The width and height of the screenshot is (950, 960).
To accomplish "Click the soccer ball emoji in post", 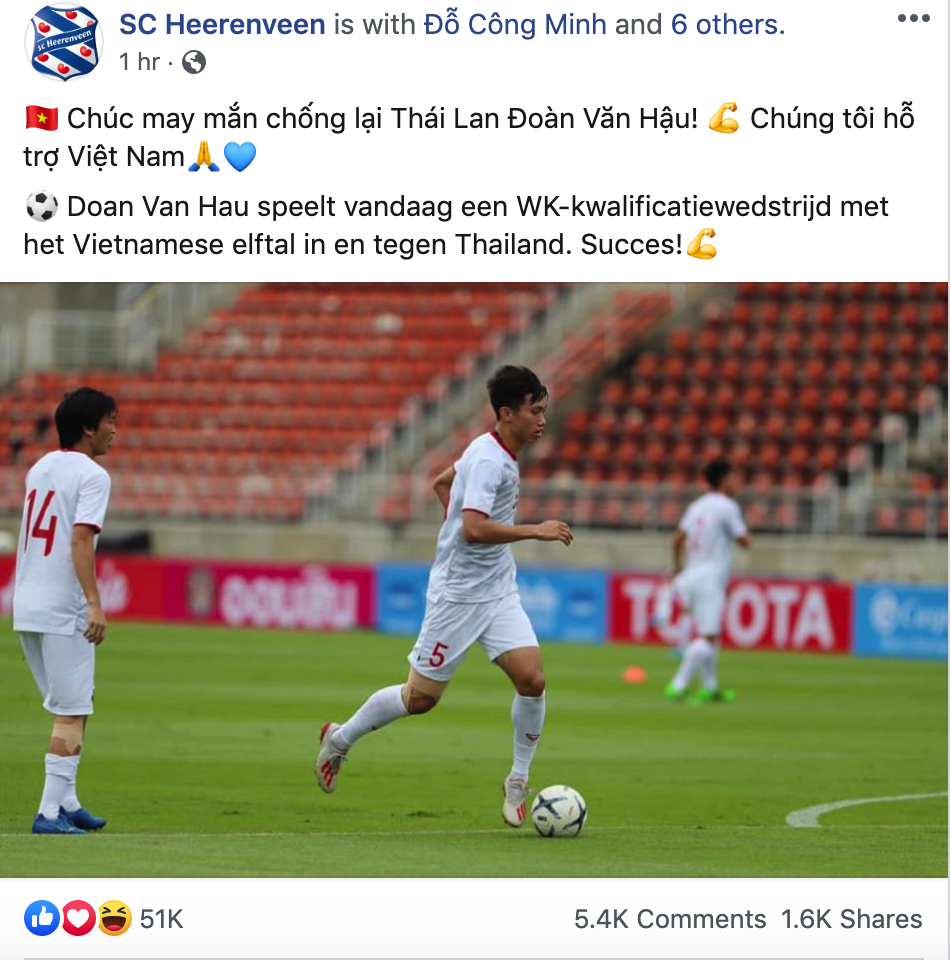I will tap(42, 206).
